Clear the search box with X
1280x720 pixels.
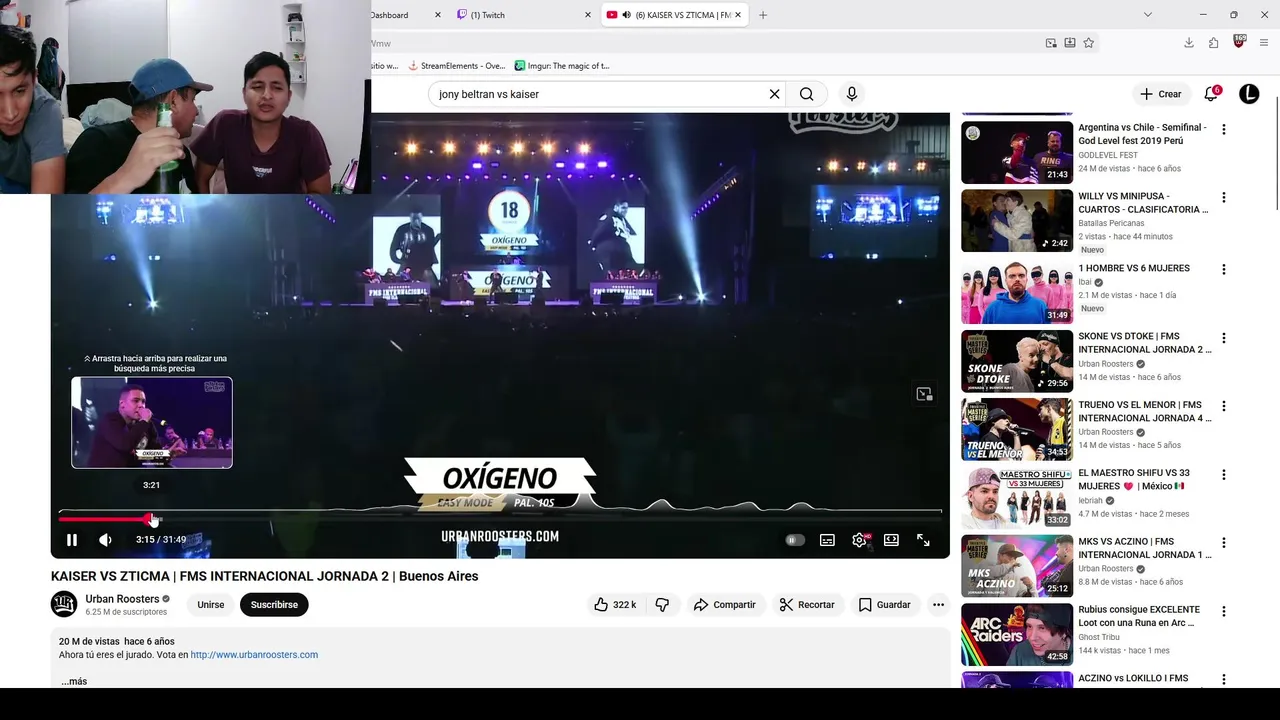(x=774, y=94)
